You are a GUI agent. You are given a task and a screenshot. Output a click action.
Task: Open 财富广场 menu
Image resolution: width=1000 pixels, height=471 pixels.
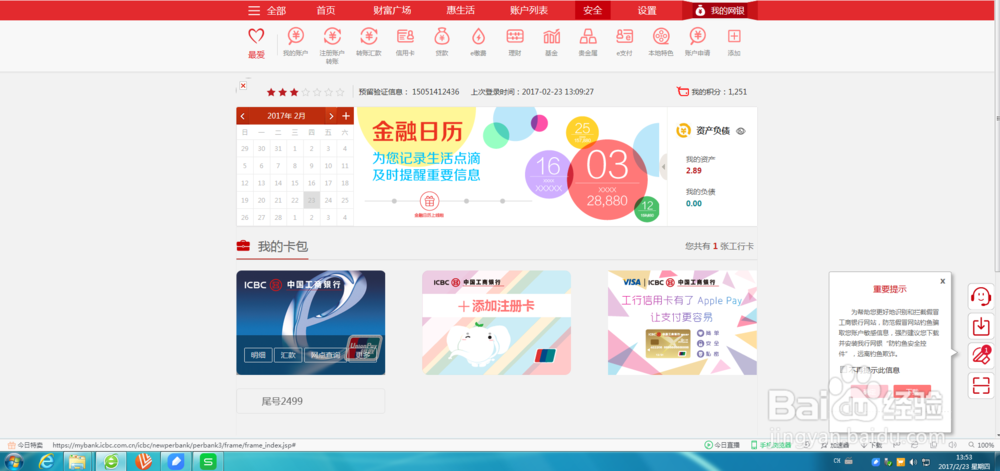392,10
